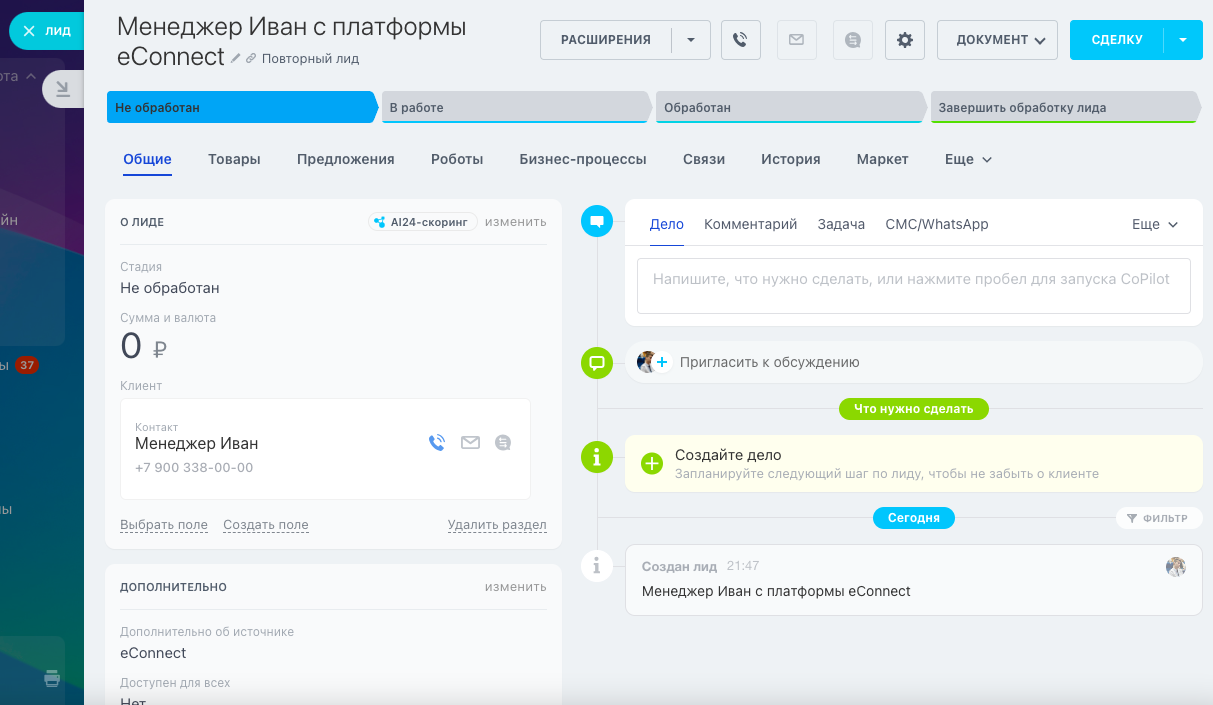Click Удалить раздел link
This screenshot has height=705, width=1213.
[497, 525]
